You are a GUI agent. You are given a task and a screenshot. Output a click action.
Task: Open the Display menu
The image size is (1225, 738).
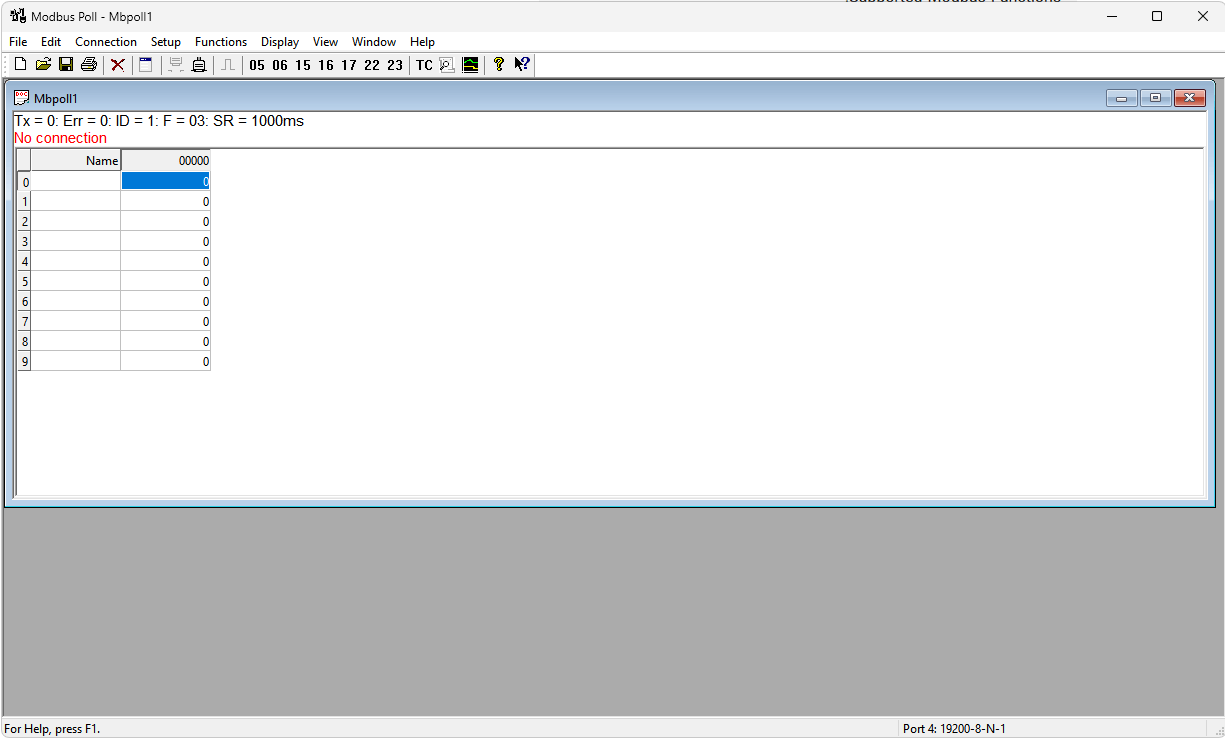[x=280, y=42]
